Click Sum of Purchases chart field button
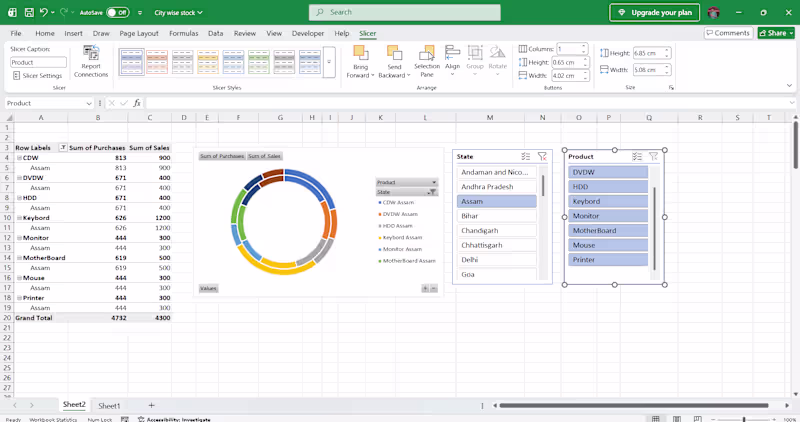 coord(222,156)
